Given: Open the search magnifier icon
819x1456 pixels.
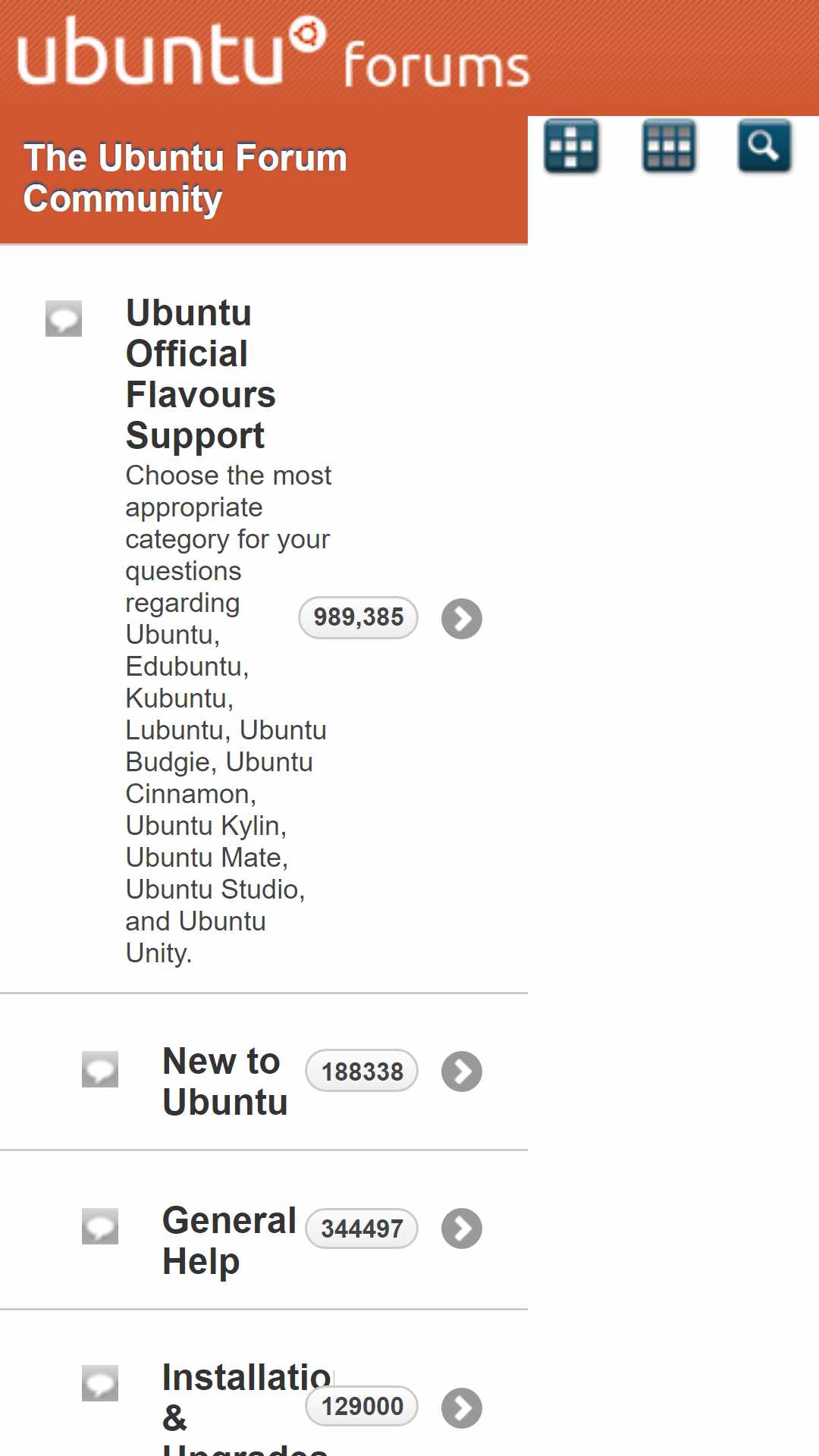Looking at the screenshot, I should pyautogui.click(x=764, y=146).
